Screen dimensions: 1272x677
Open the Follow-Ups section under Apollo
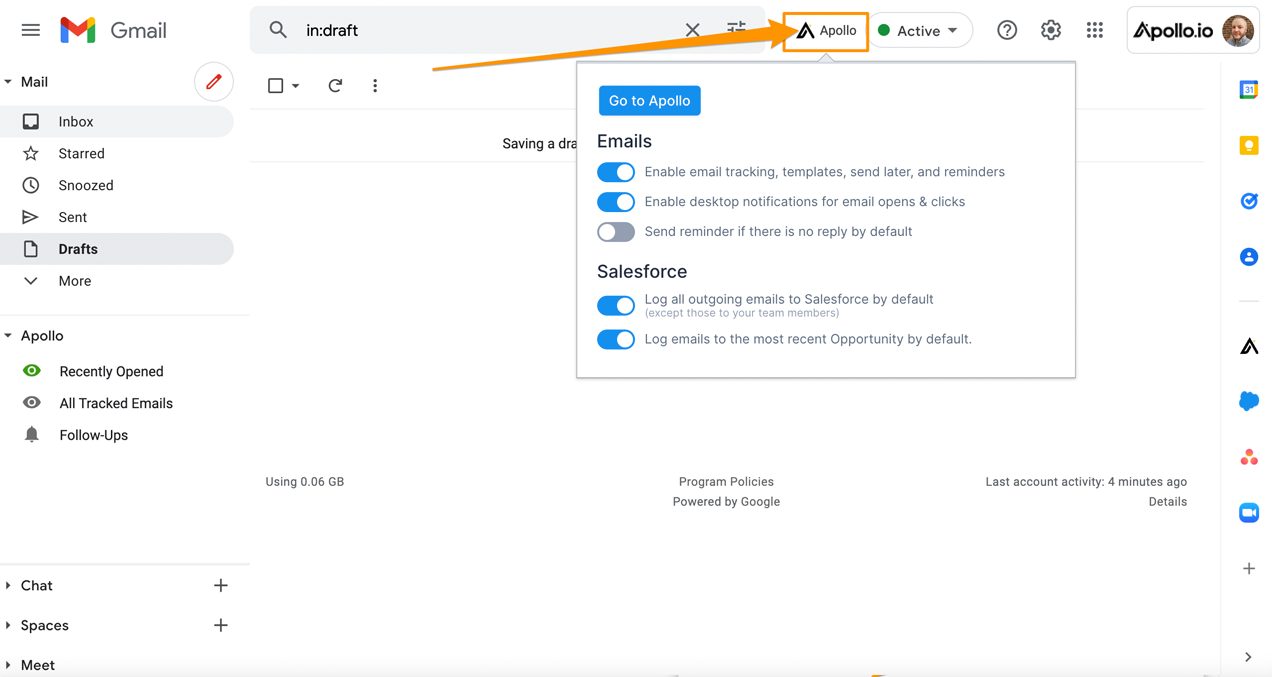(x=93, y=435)
